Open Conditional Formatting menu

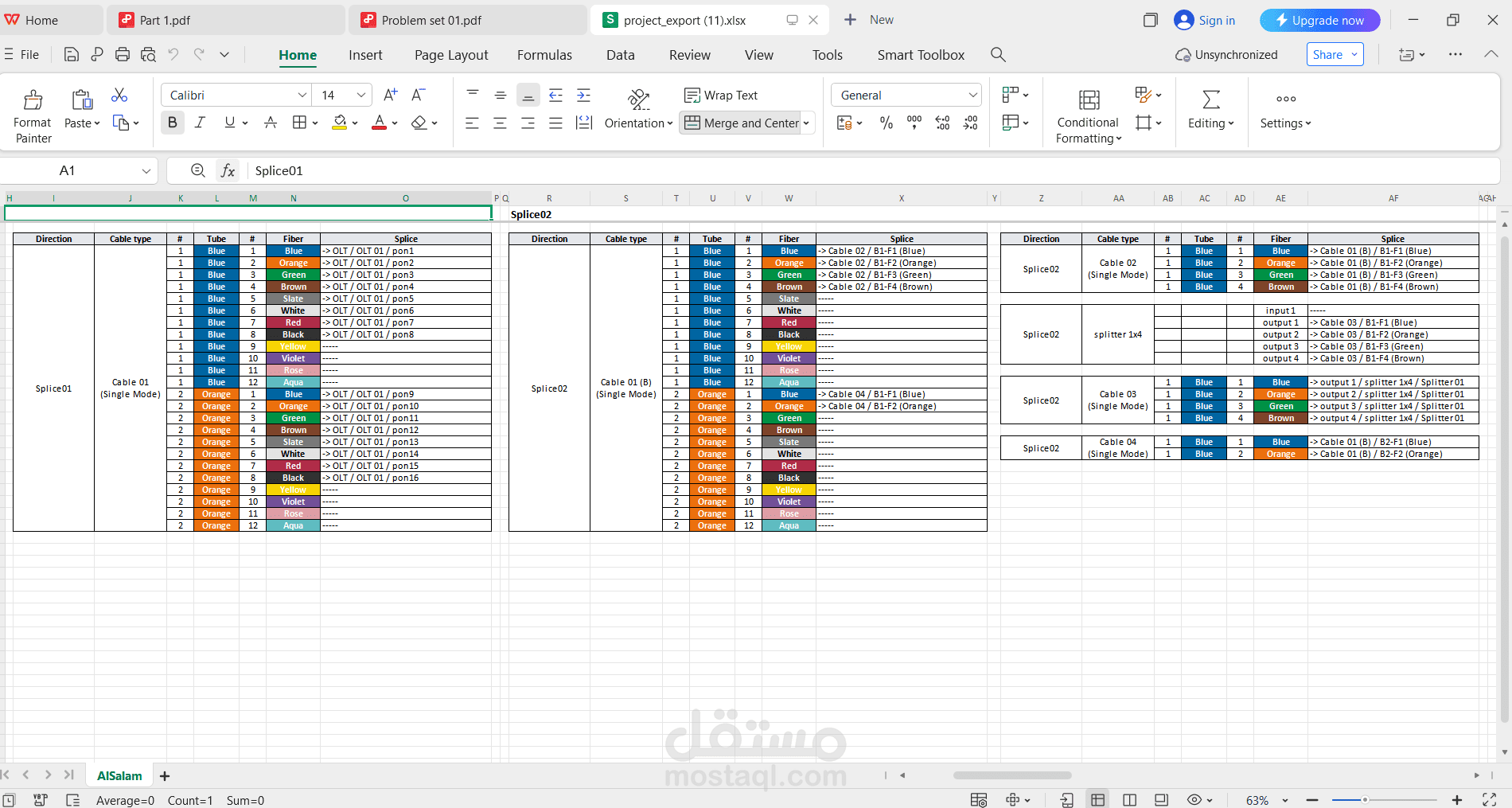(x=1088, y=116)
